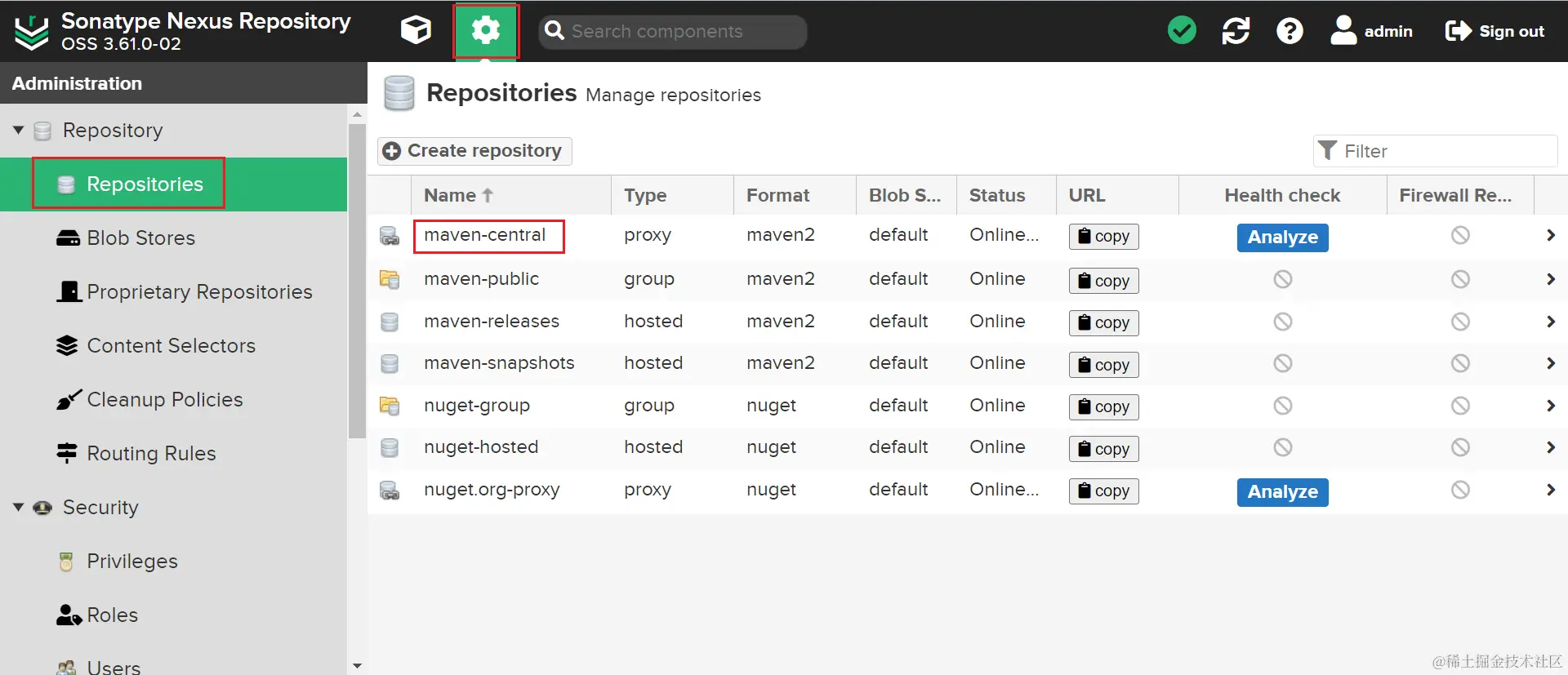The height and width of the screenshot is (675, 1568).
Task: Focus the Search components field
Action: pyautogui.click(x=673, y=31)
